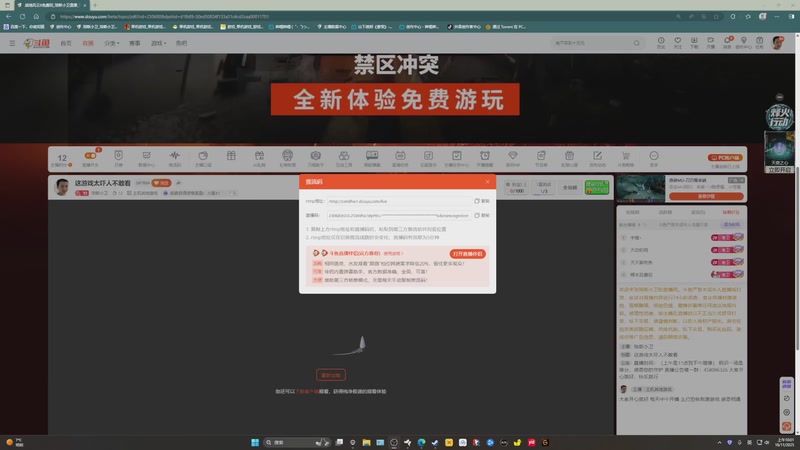Click the refresh icon in the floating tools
Image resolution: width=800 pixels, height=450 pixels.
786,398
